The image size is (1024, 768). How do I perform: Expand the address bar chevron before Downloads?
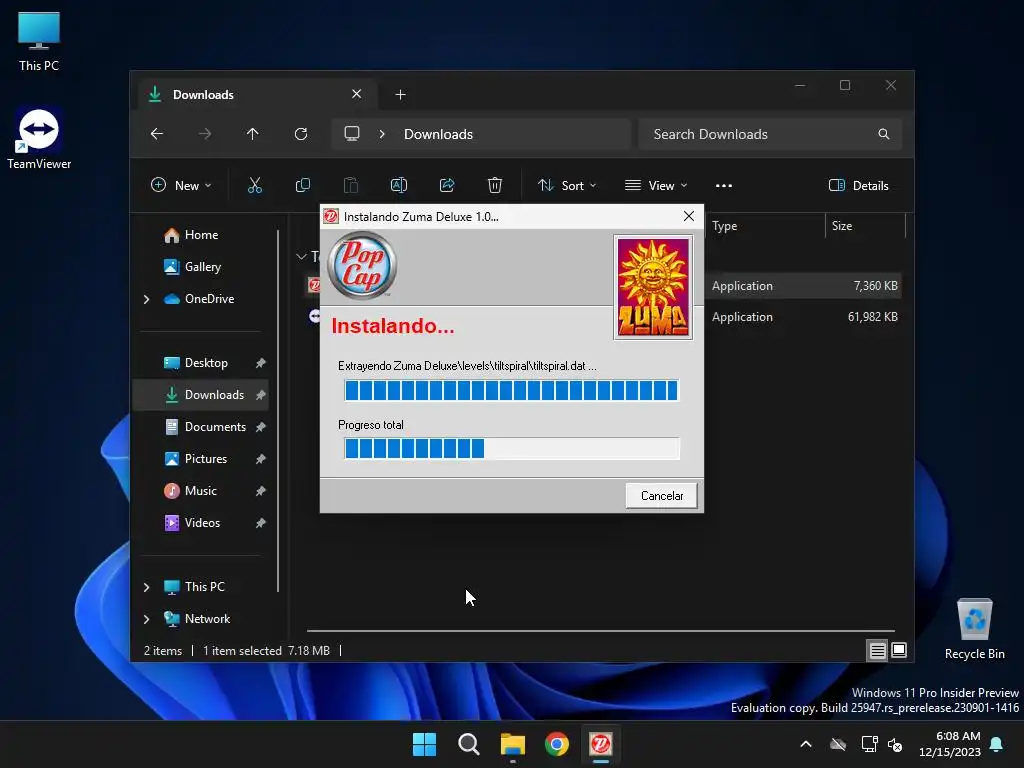click(x=382, y=134)
